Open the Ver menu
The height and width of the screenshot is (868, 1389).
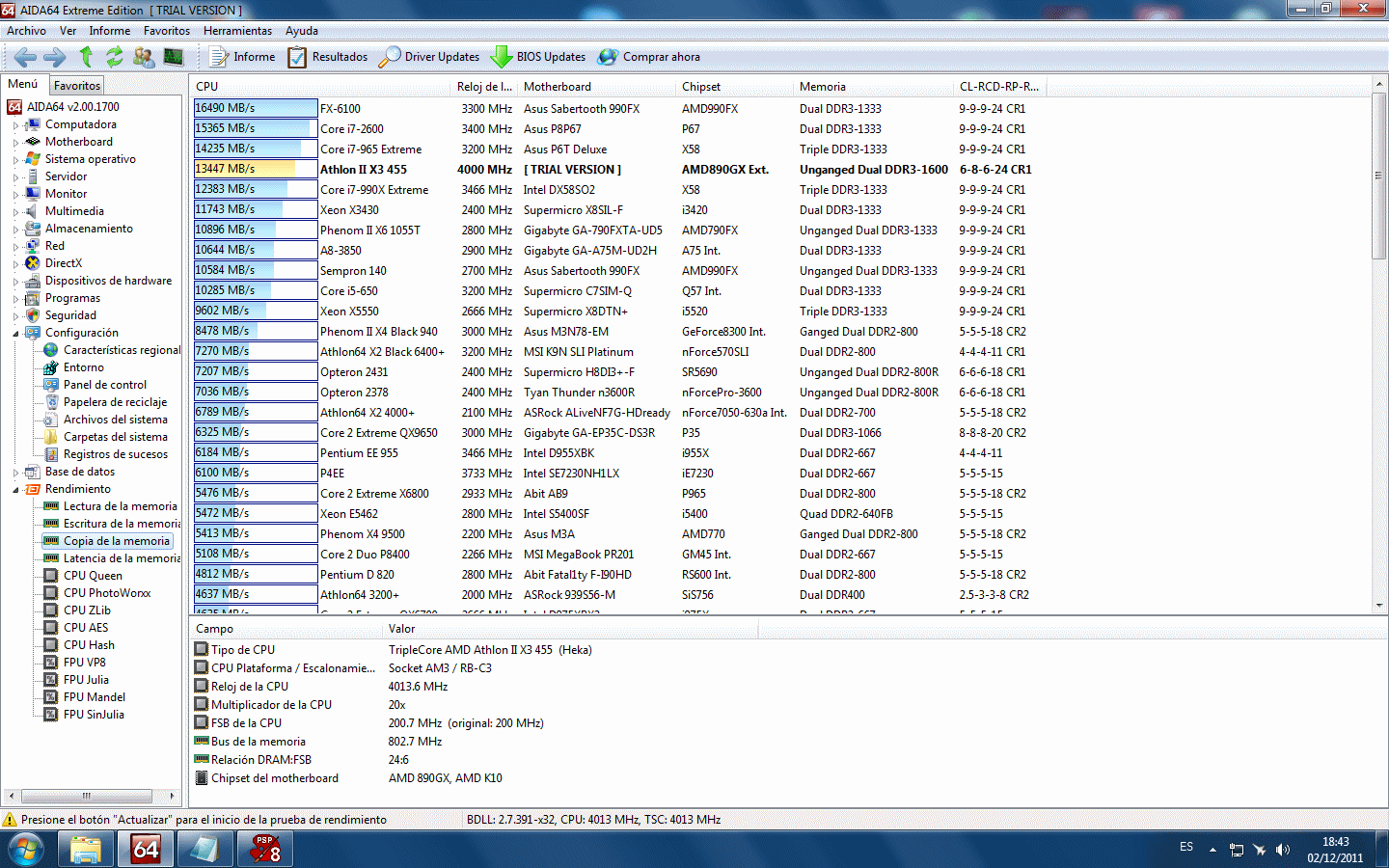pyautogui.click(x=68, y=31)
